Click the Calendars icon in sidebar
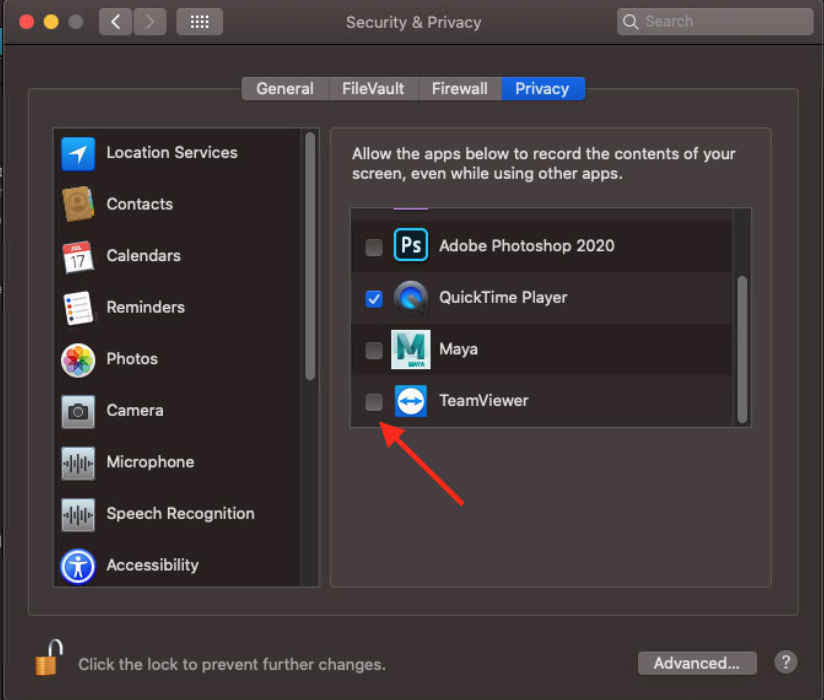Image resolution: width=824 pixels, height=700 pixels. (x=78, y=256)
